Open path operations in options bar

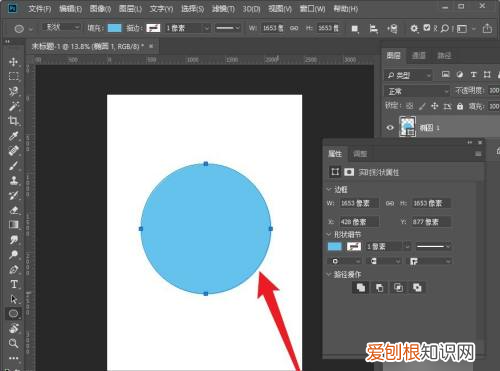[355, 29]
